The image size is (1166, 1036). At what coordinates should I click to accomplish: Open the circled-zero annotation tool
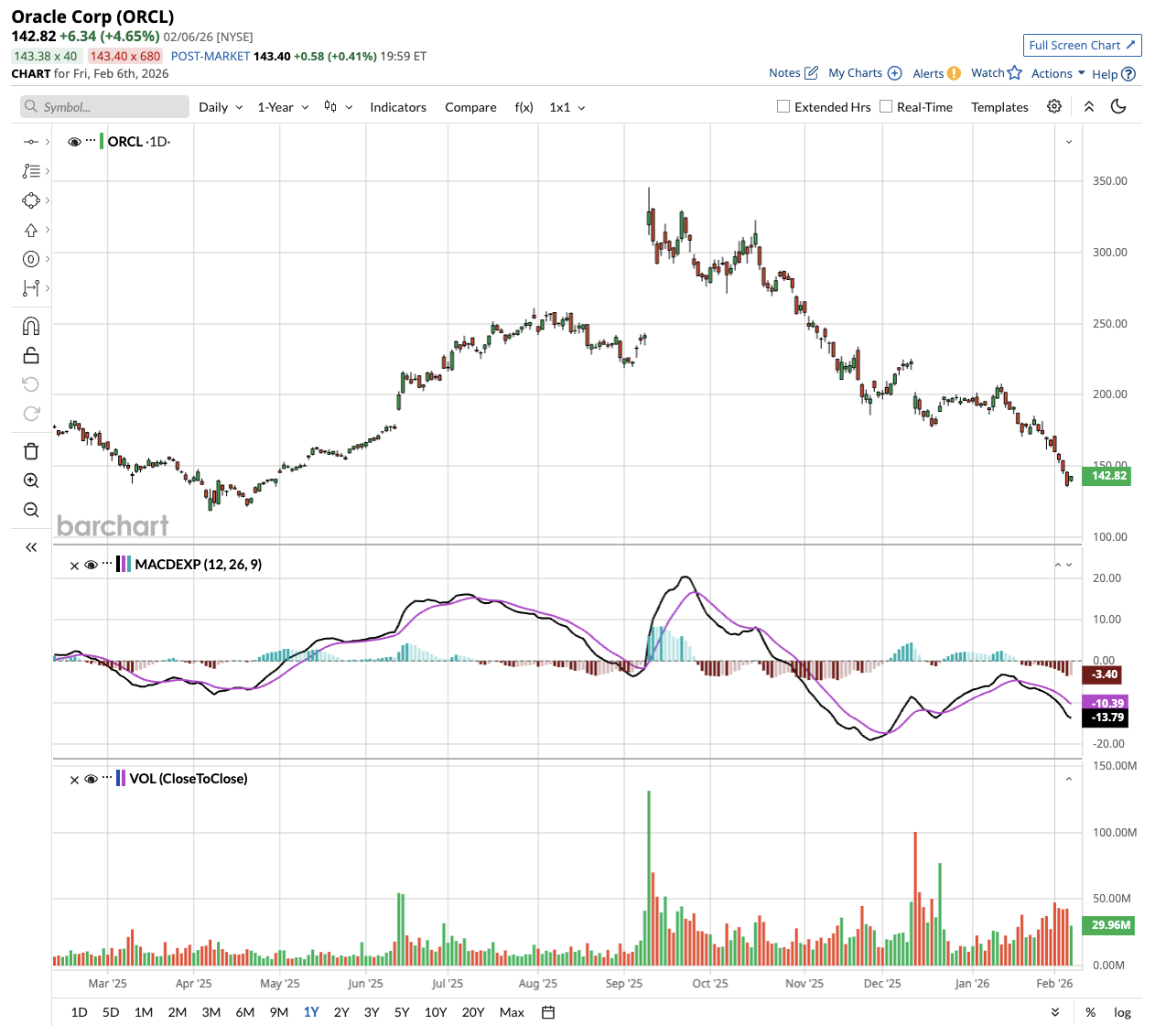30,259
